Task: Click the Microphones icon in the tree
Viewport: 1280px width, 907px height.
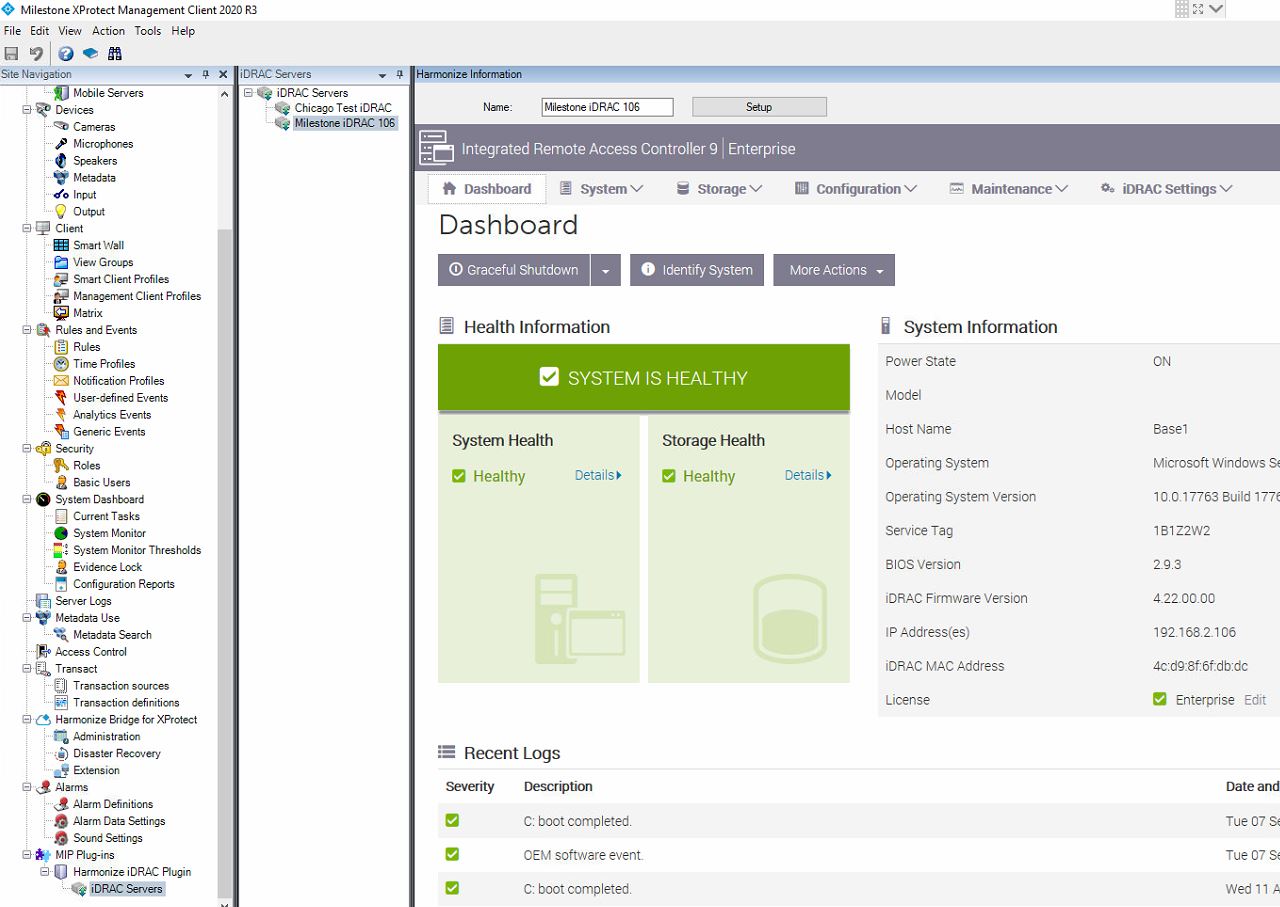Action: (x=62, y=144)
